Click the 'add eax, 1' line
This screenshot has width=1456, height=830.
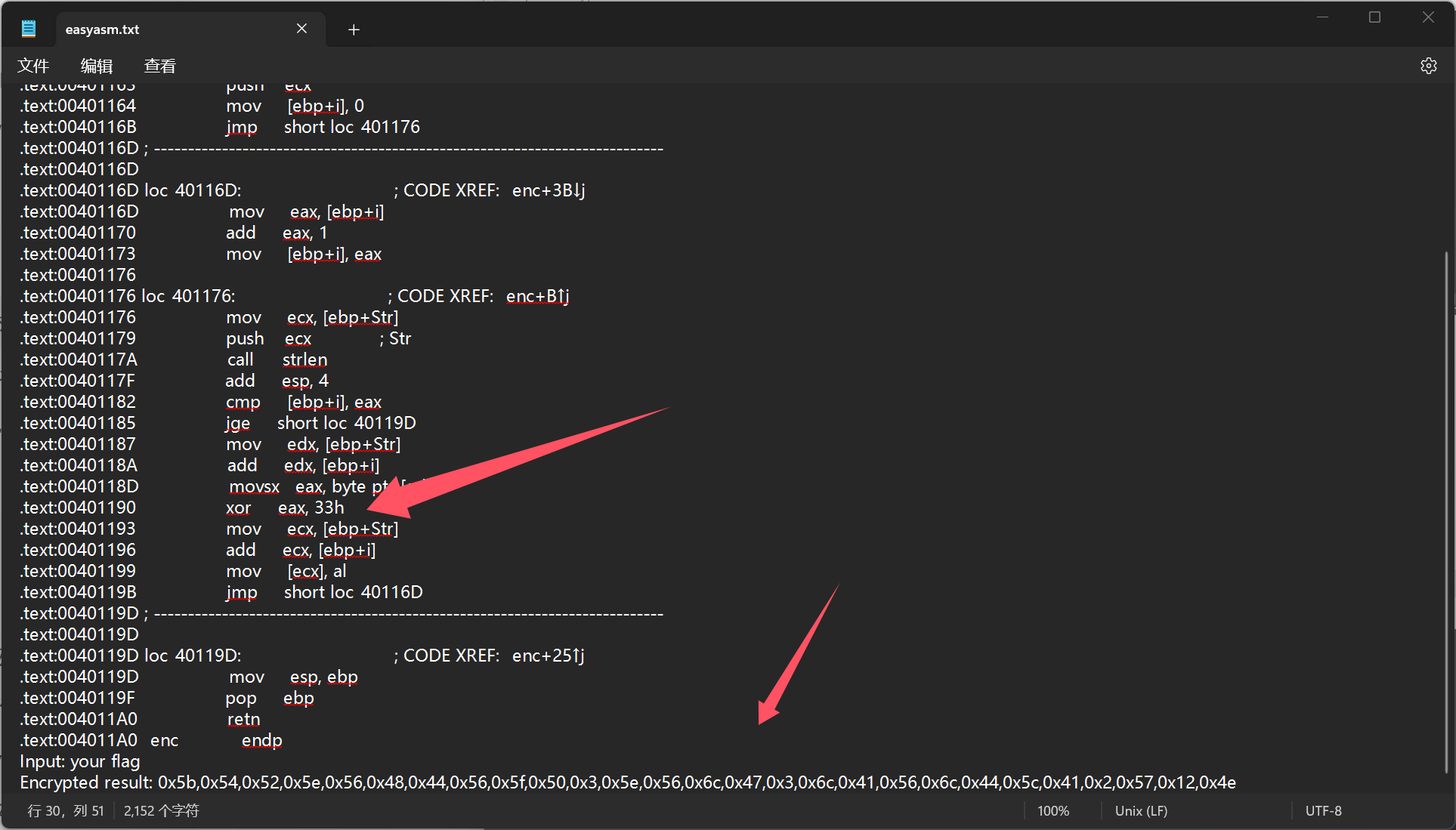click(x=174, y=233)
